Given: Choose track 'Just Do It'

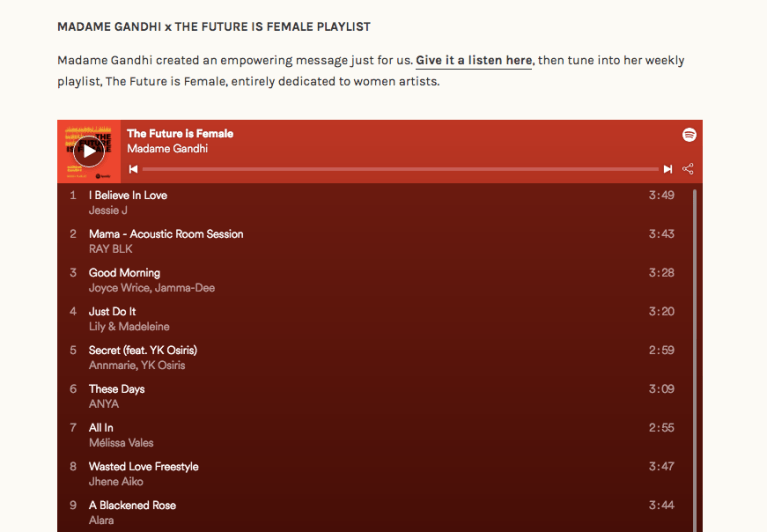Looking at the screenshot, I should pos(112,312).
